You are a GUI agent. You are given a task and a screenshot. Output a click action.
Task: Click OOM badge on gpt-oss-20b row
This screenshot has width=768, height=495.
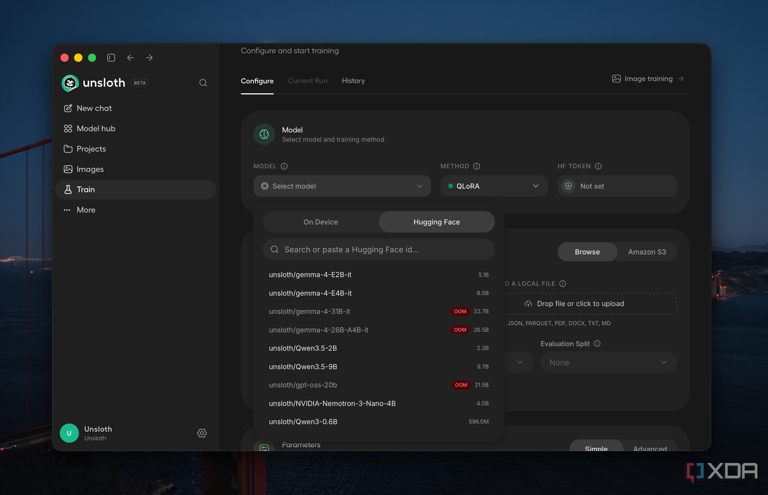point(461,385)
